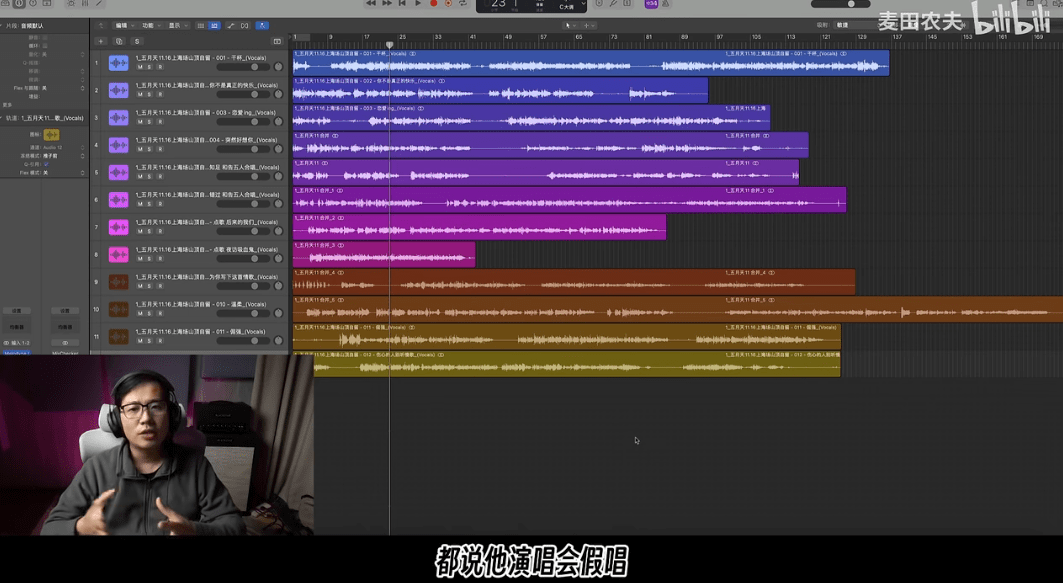Toggle the automation curve icon in tracks toolbar

point(230,26)
